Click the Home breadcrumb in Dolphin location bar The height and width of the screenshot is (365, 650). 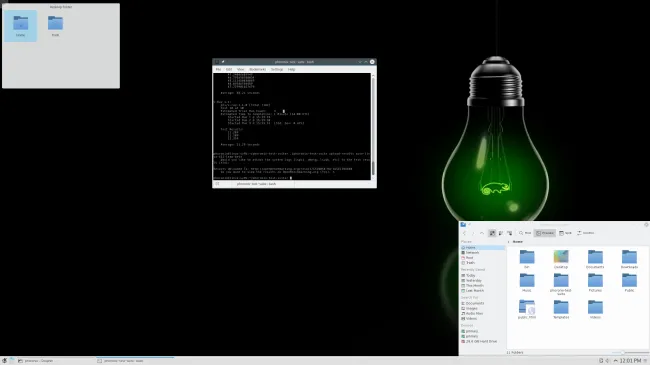(x=517, y=242)
